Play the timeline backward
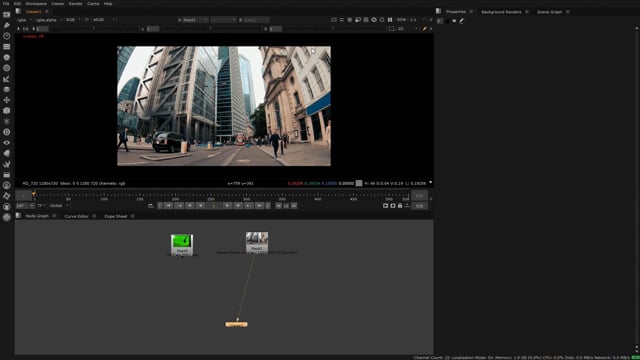 [200, 206]
